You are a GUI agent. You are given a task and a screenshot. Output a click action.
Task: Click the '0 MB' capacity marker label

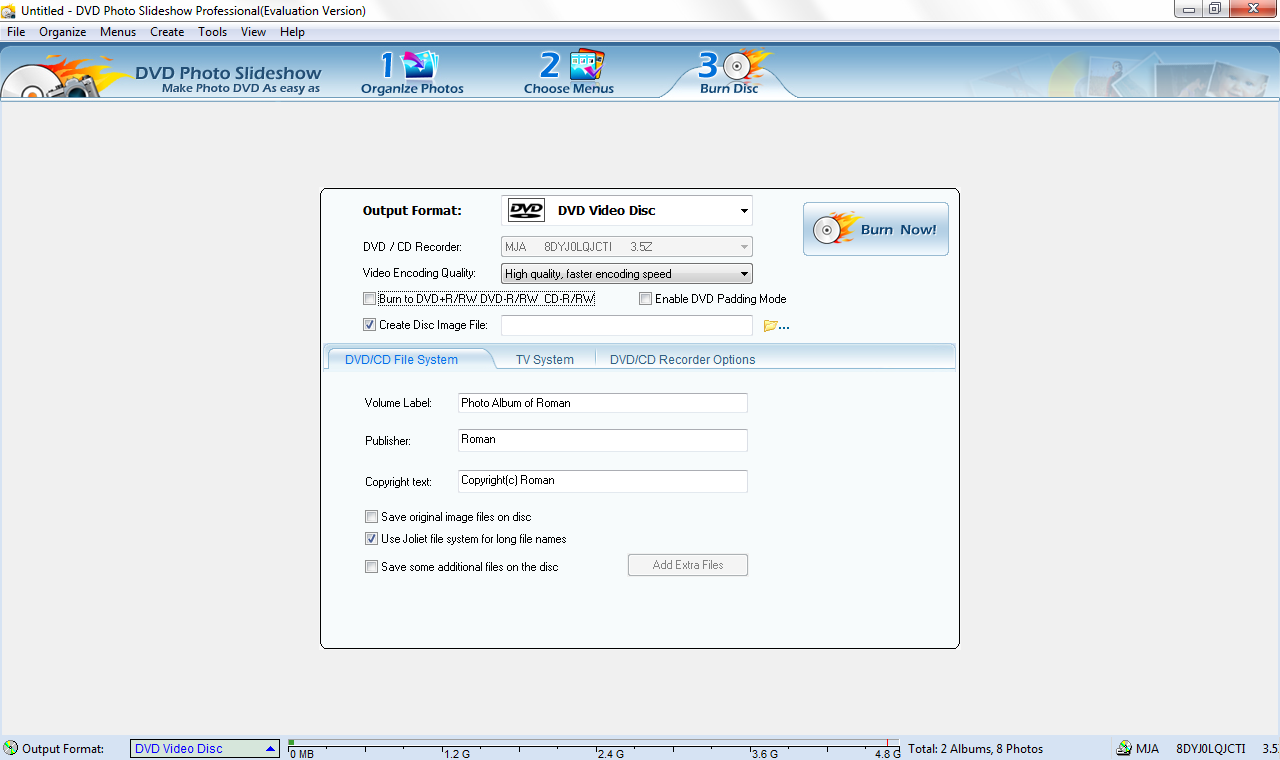point(303,754)
